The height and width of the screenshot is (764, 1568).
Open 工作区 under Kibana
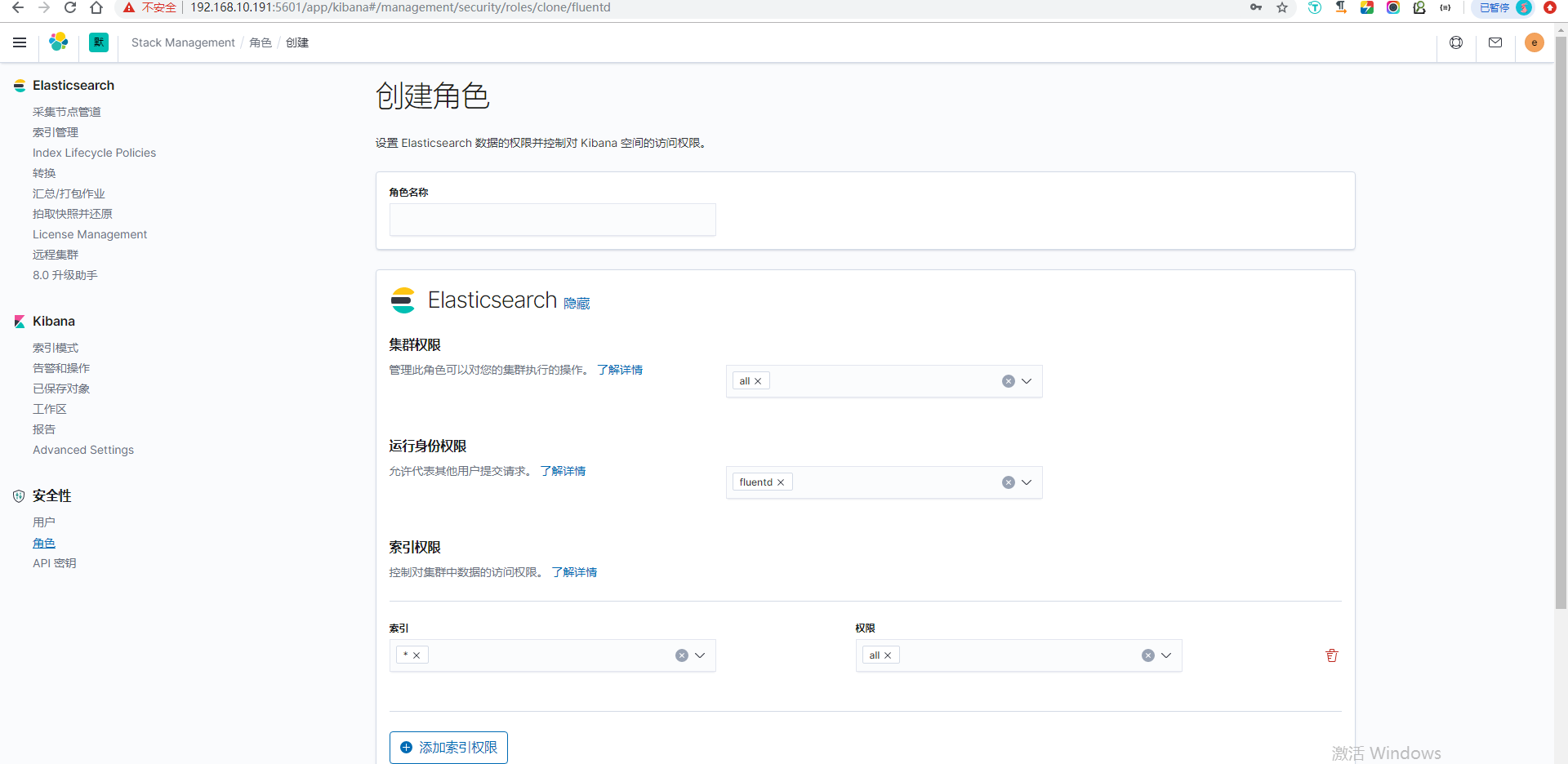tap(50, 409)
